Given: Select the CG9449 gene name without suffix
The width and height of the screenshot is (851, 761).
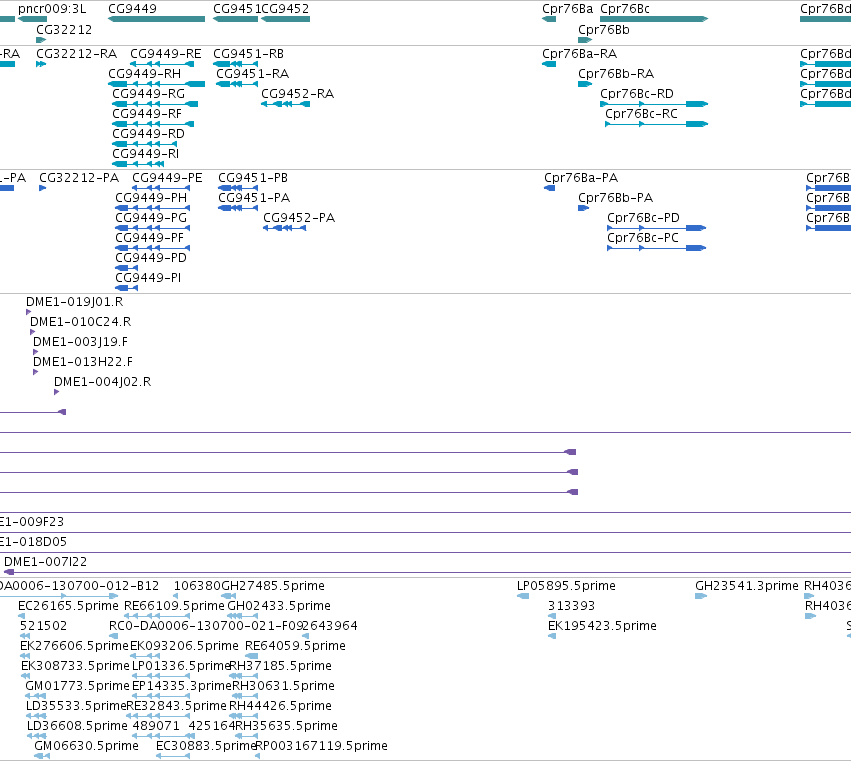Looking at the screenshot, I should click(132, 9).
